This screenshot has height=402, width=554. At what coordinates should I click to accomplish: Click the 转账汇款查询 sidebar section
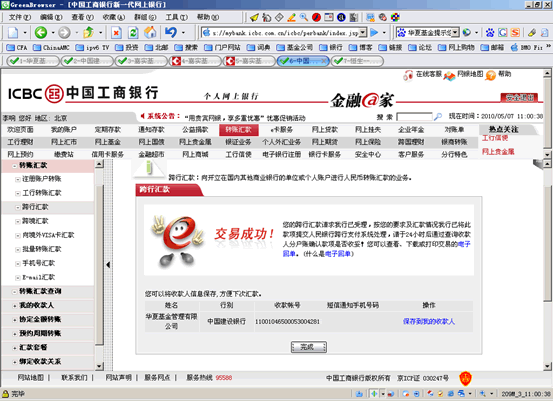point(40,292)
